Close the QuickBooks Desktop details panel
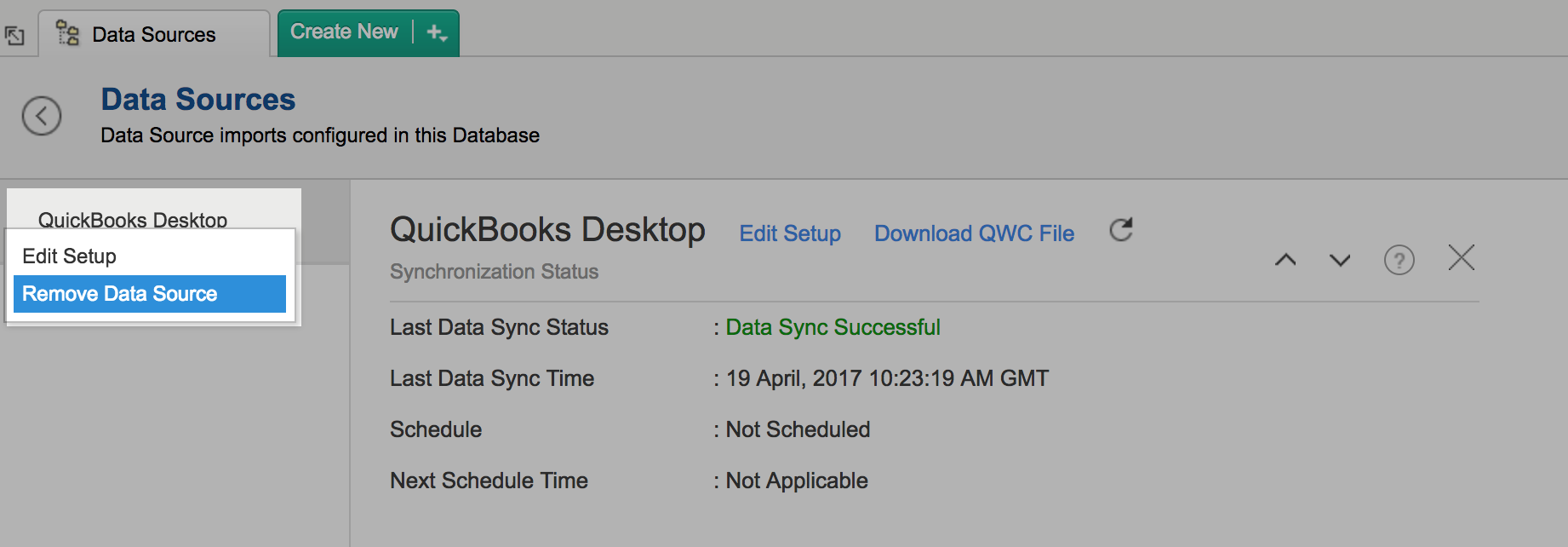 point(1461,258)
